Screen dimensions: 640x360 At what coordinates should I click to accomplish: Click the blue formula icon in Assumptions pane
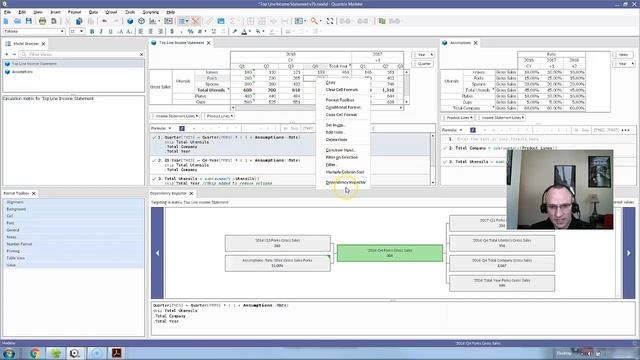click(x=473, y=130)
